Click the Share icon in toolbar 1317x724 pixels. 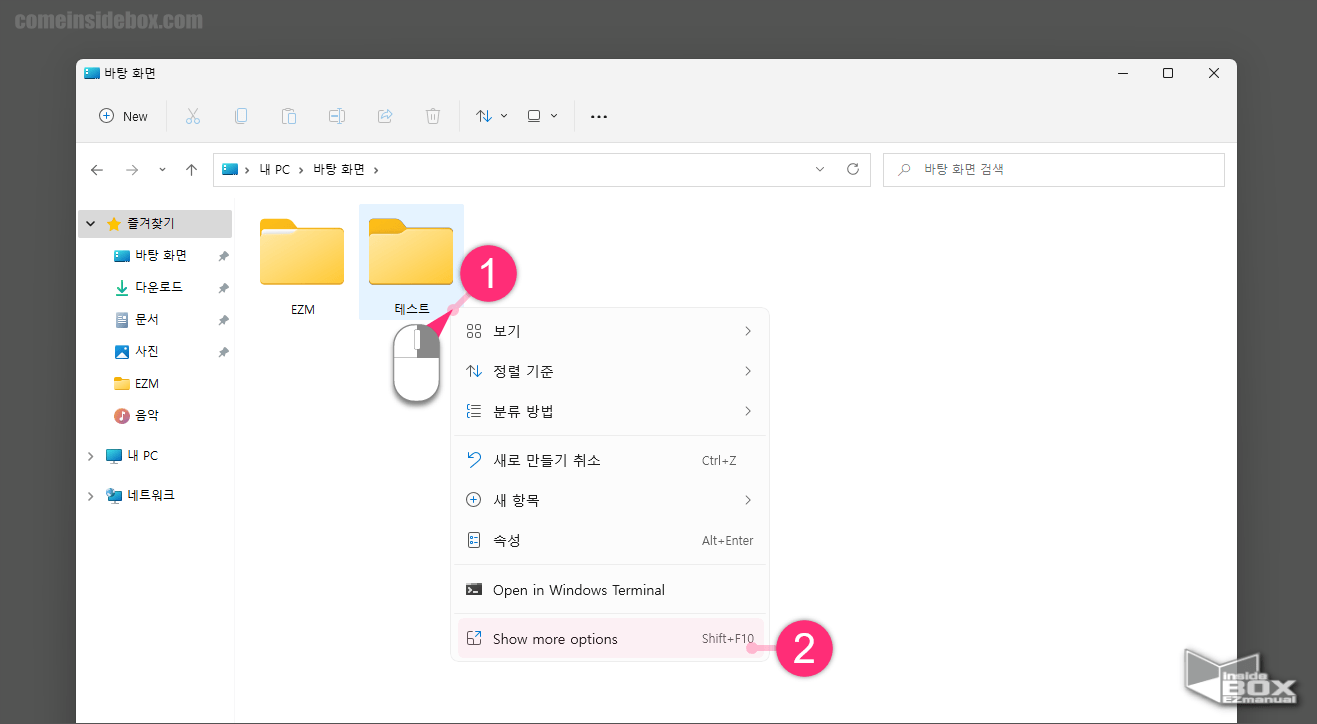tap(385, 116)
